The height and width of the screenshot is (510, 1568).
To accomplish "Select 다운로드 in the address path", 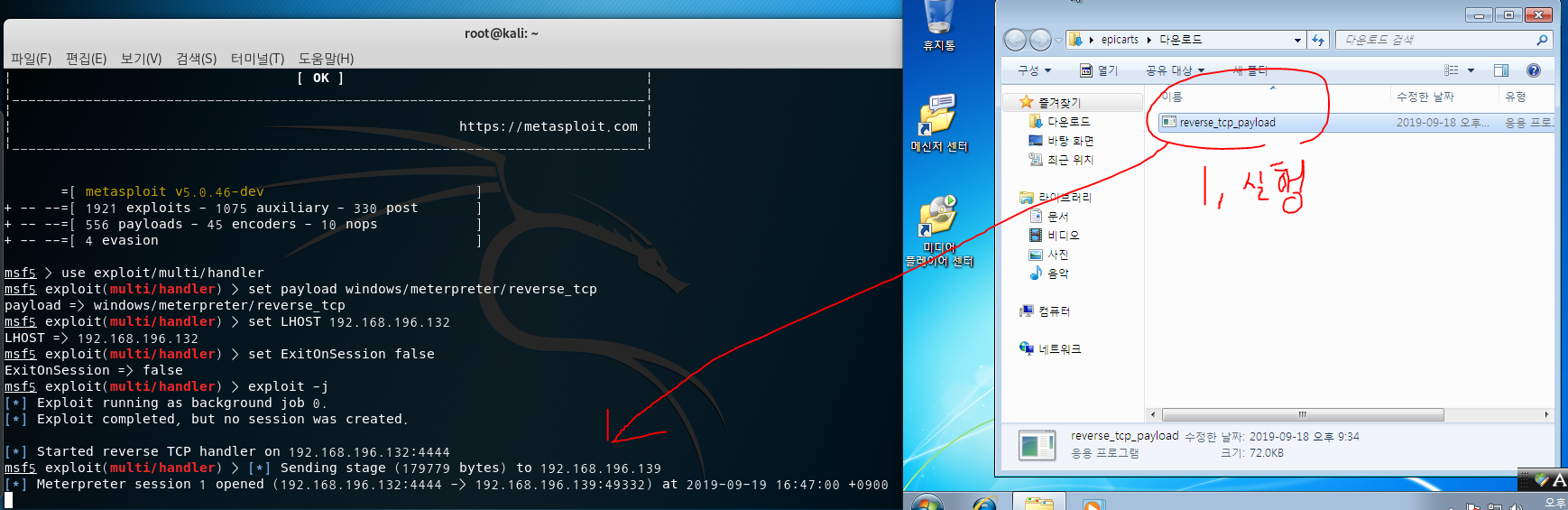I will [1180, 40].
